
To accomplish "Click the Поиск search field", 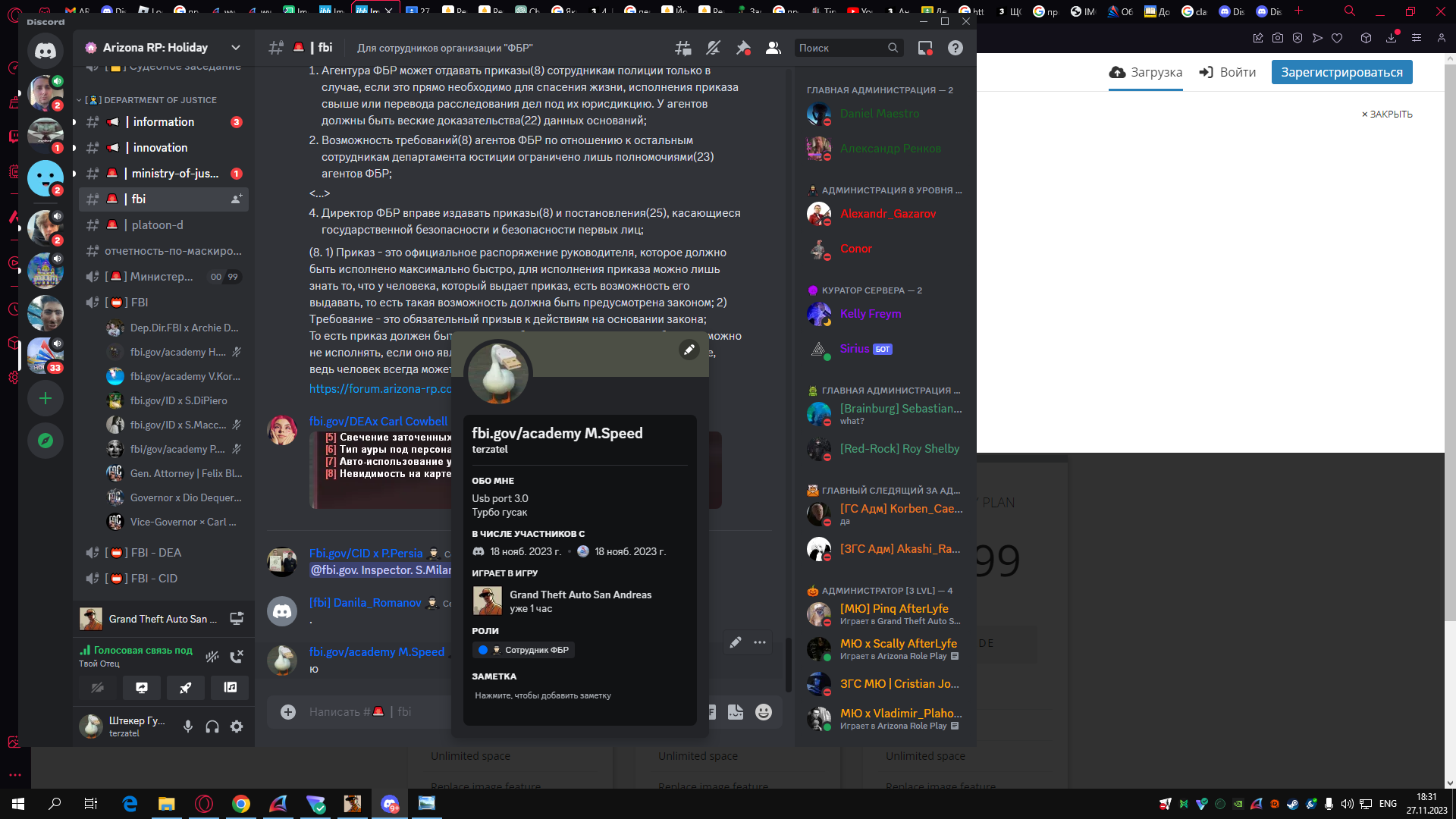I will point(840,48).
